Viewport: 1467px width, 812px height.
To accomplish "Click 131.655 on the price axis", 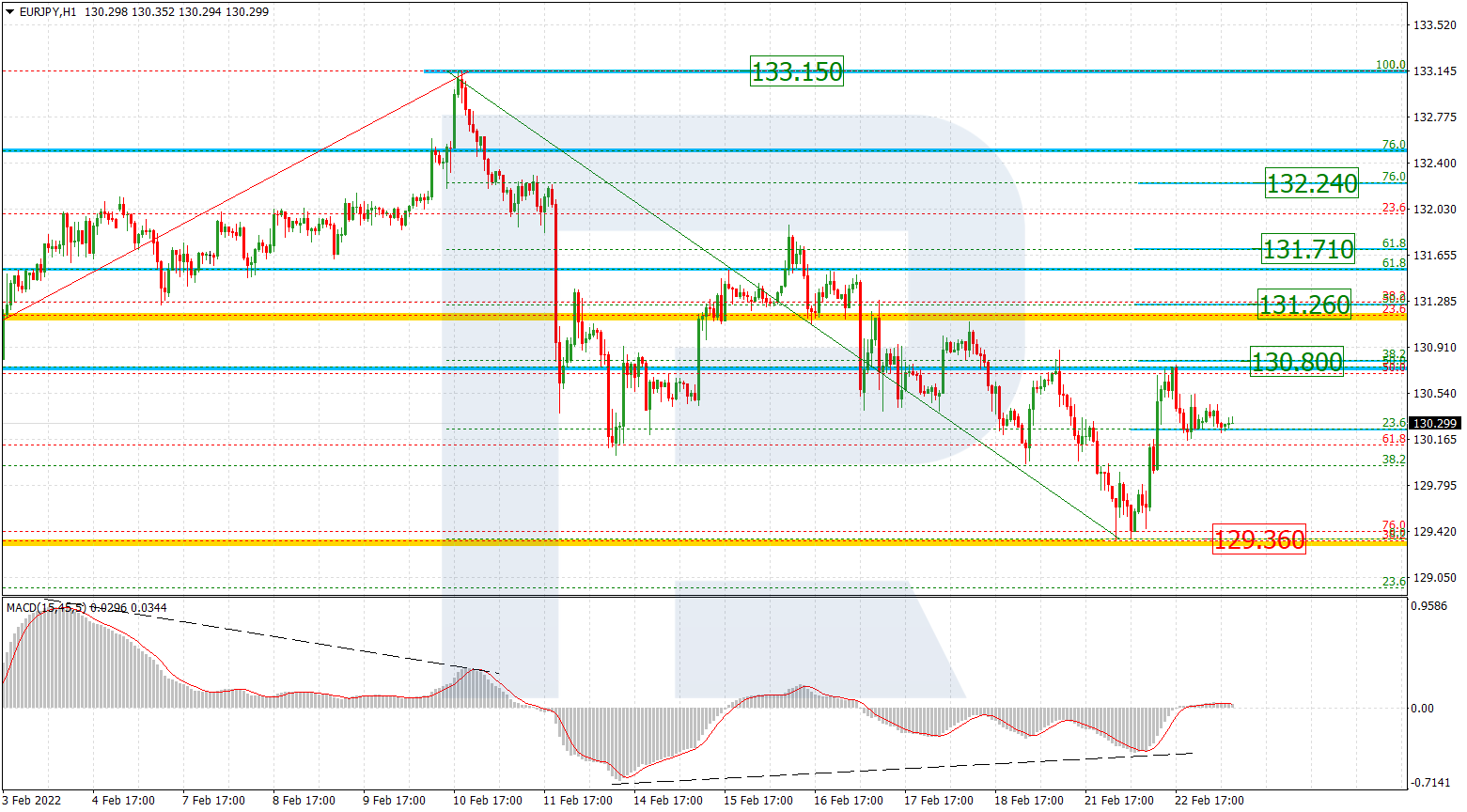I will [x=1435, y=256].
